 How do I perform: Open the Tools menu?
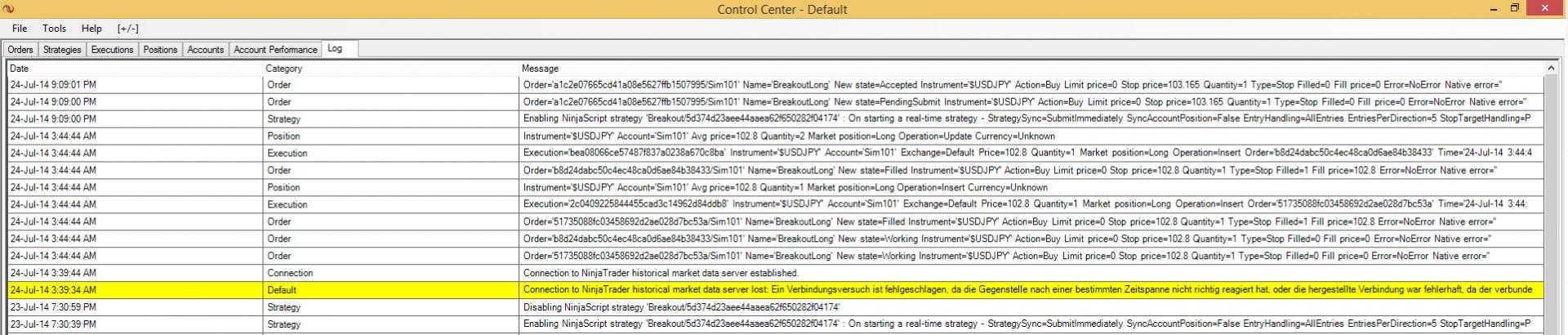pos(55,29)
